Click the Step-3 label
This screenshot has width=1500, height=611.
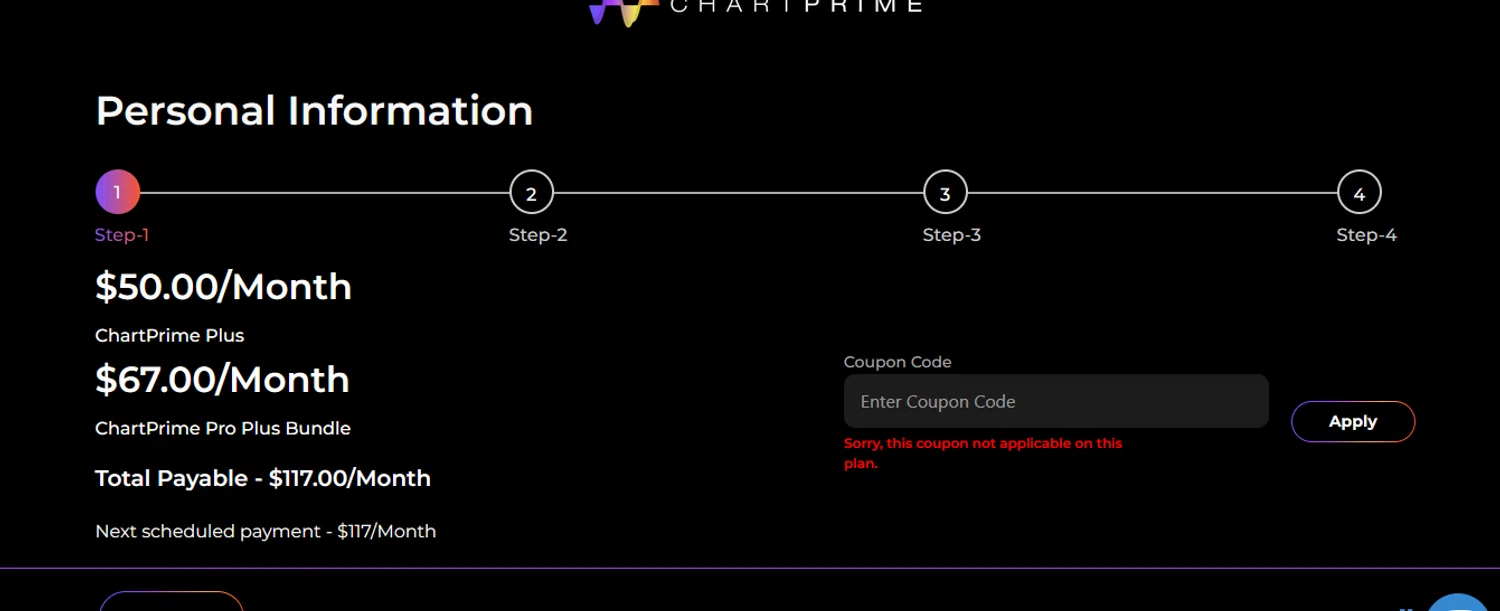coord(952,235)
